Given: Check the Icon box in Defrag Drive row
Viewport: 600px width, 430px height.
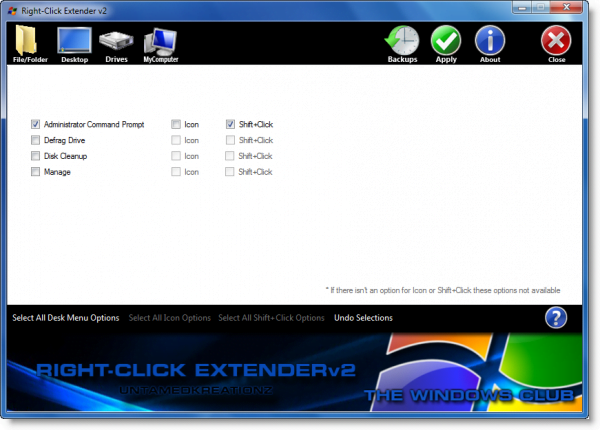Looking at the screenshot, I should click(176, 140).
